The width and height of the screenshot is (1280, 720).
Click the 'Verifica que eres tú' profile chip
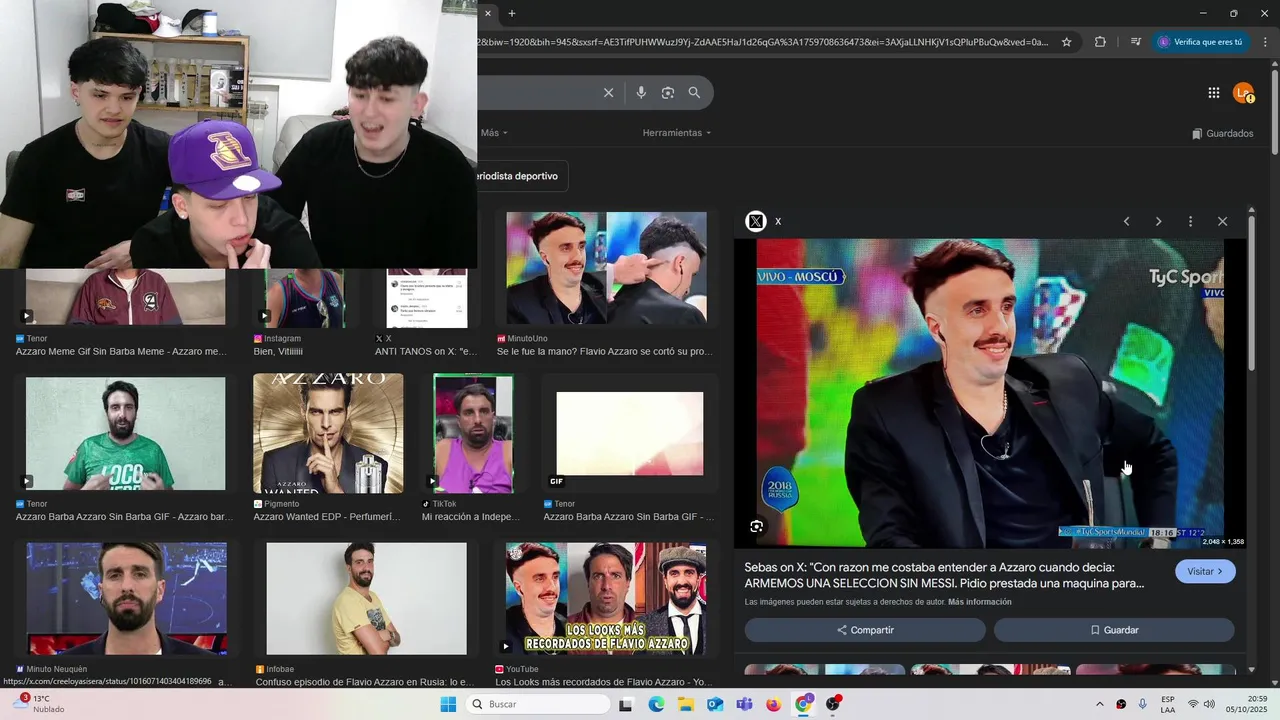click(1201, 42)
